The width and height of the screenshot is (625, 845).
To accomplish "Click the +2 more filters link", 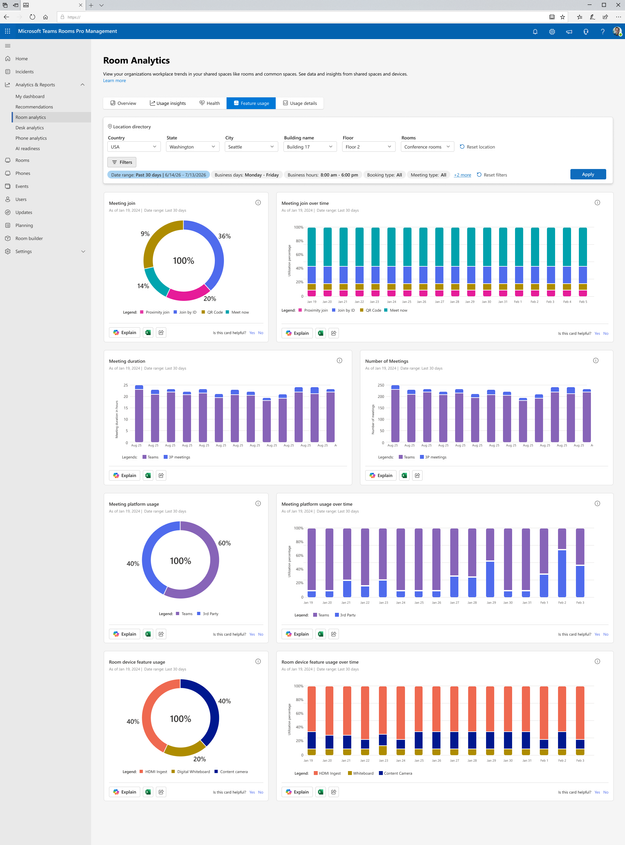I will point(462,175).
